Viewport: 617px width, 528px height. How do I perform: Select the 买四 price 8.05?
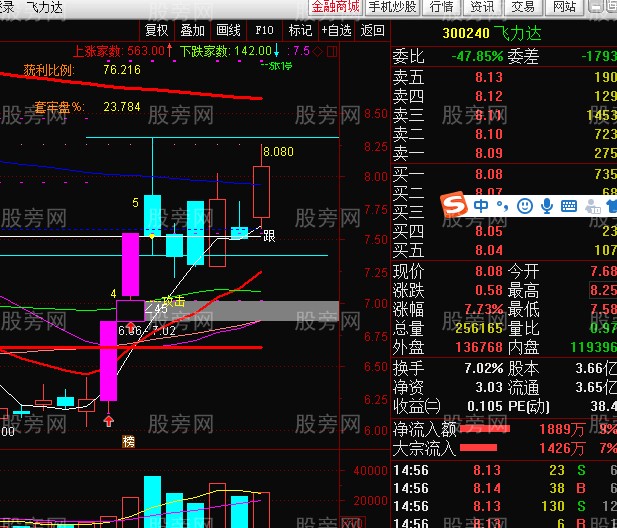click(x=489, y=231)
